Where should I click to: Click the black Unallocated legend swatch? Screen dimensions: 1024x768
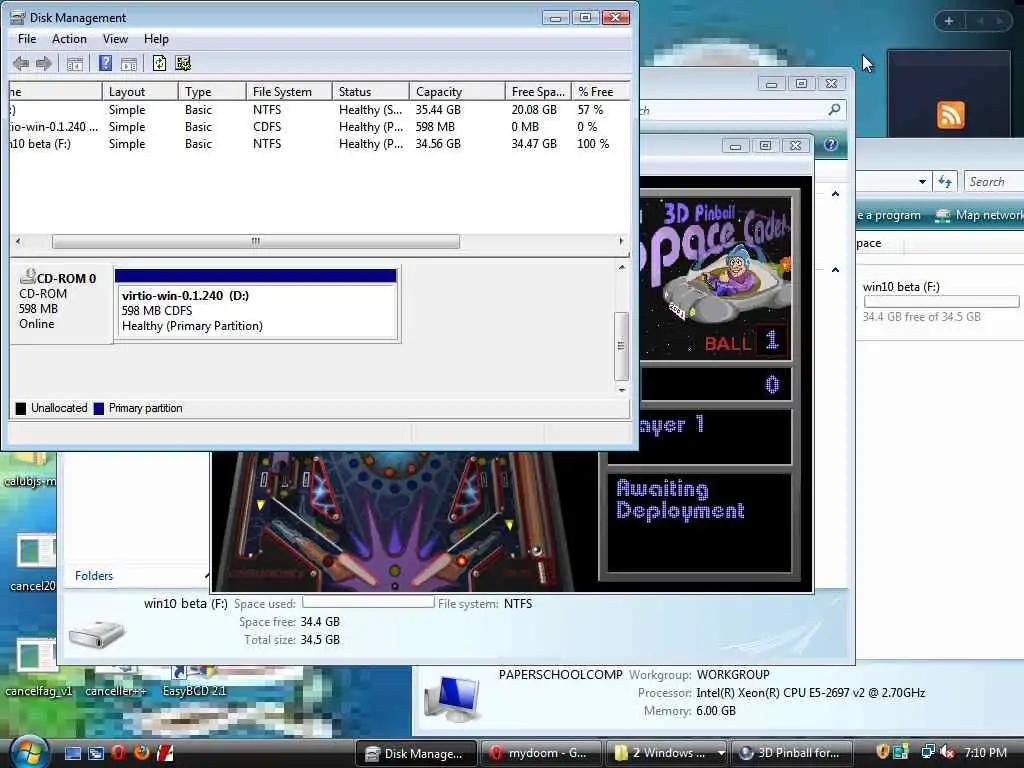21,409
